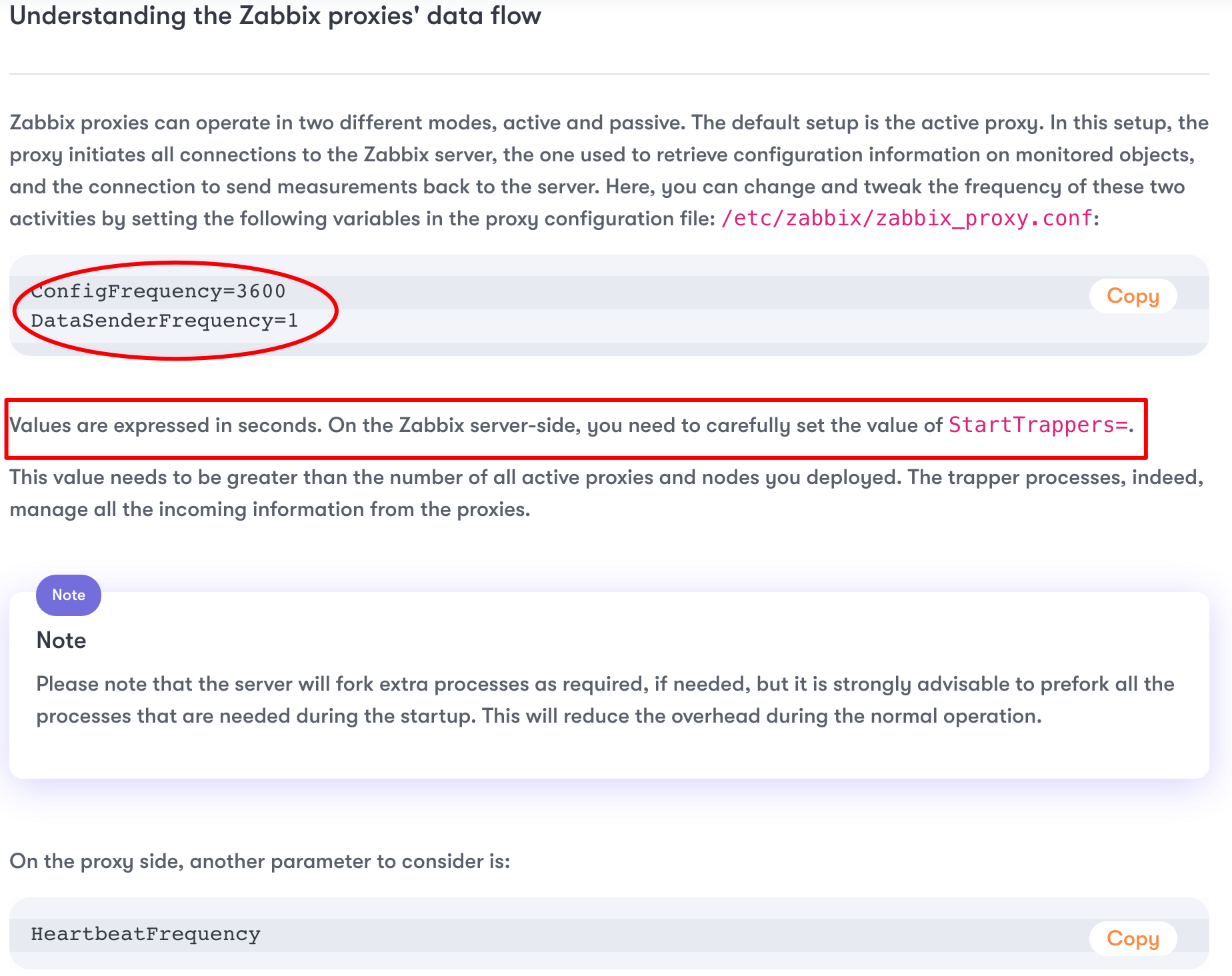
Task: Click the HeartbeatFrequency code text
Action: coord(146,934)
